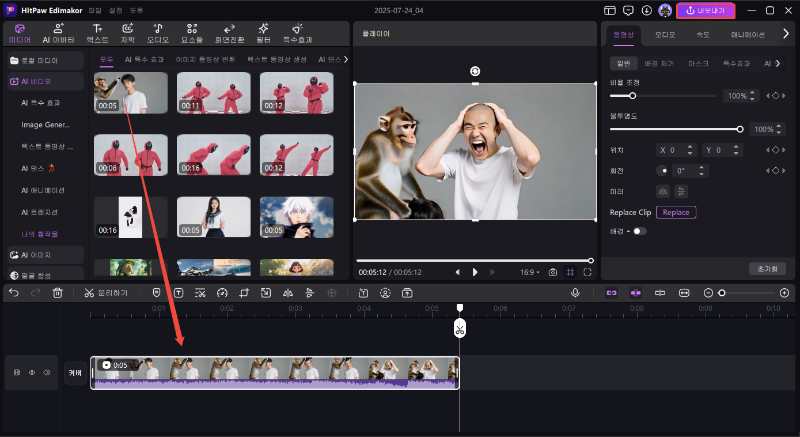Toggle the second purple link icon
Image resolution: width=800 pixels, height=437 pixels.
click(635, 293)
